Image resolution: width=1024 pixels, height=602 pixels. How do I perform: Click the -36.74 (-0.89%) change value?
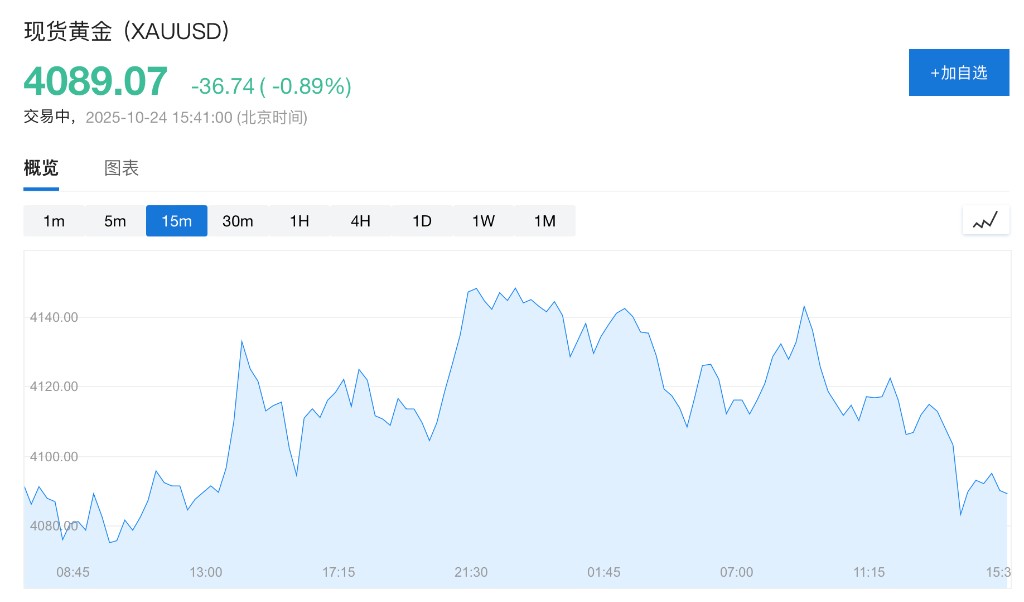(x=271, y=87)
